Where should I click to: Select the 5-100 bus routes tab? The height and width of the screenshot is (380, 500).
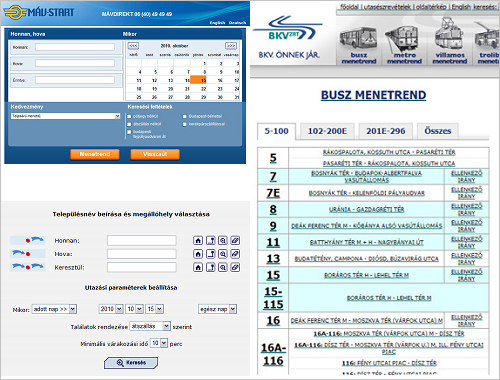[276, 131]
